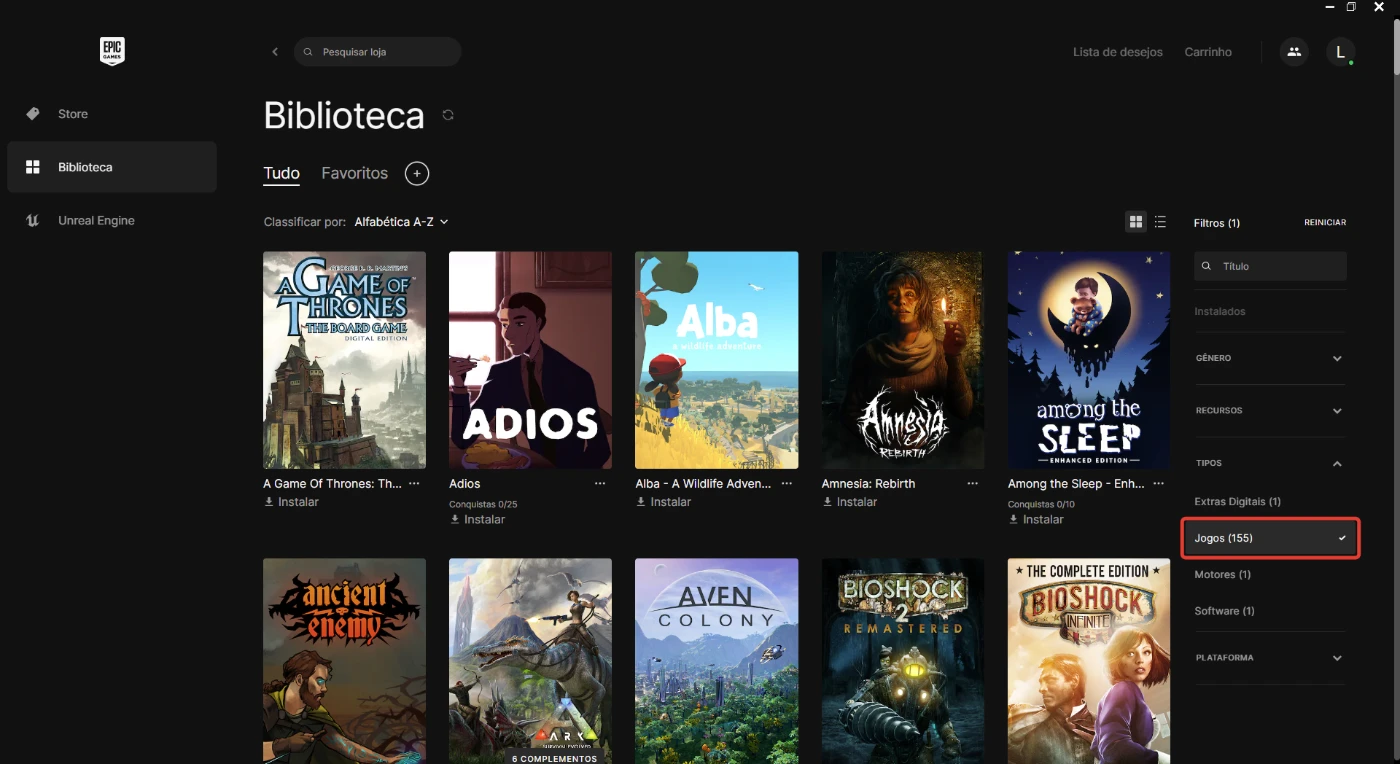
Task: Open the ARK Survival Evolved cover
Action: tap(530, 661)
